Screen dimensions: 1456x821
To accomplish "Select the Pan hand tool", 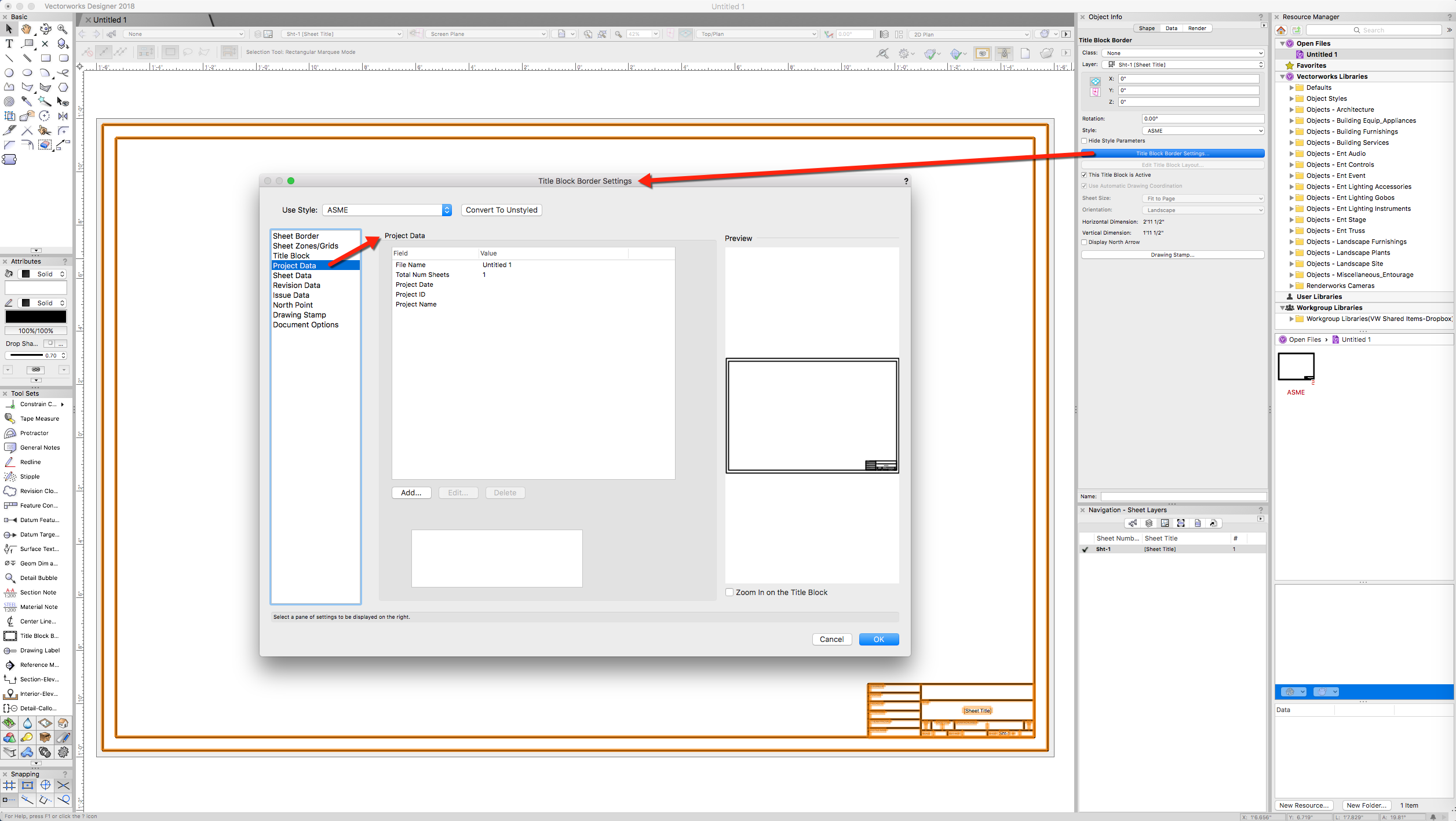I will coord(27,29).
